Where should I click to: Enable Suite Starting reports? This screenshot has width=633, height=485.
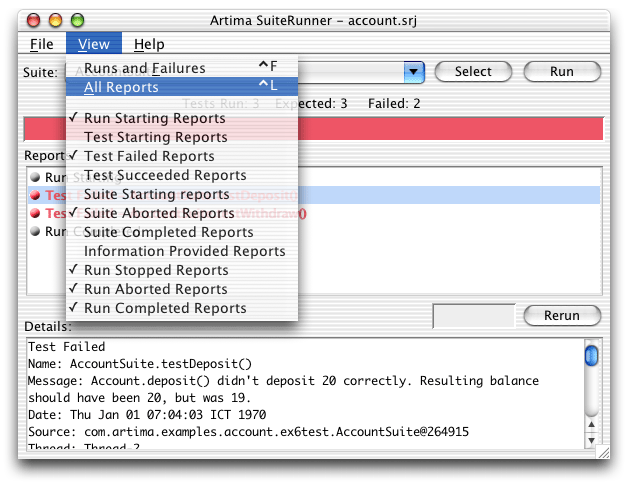[182, 194]
